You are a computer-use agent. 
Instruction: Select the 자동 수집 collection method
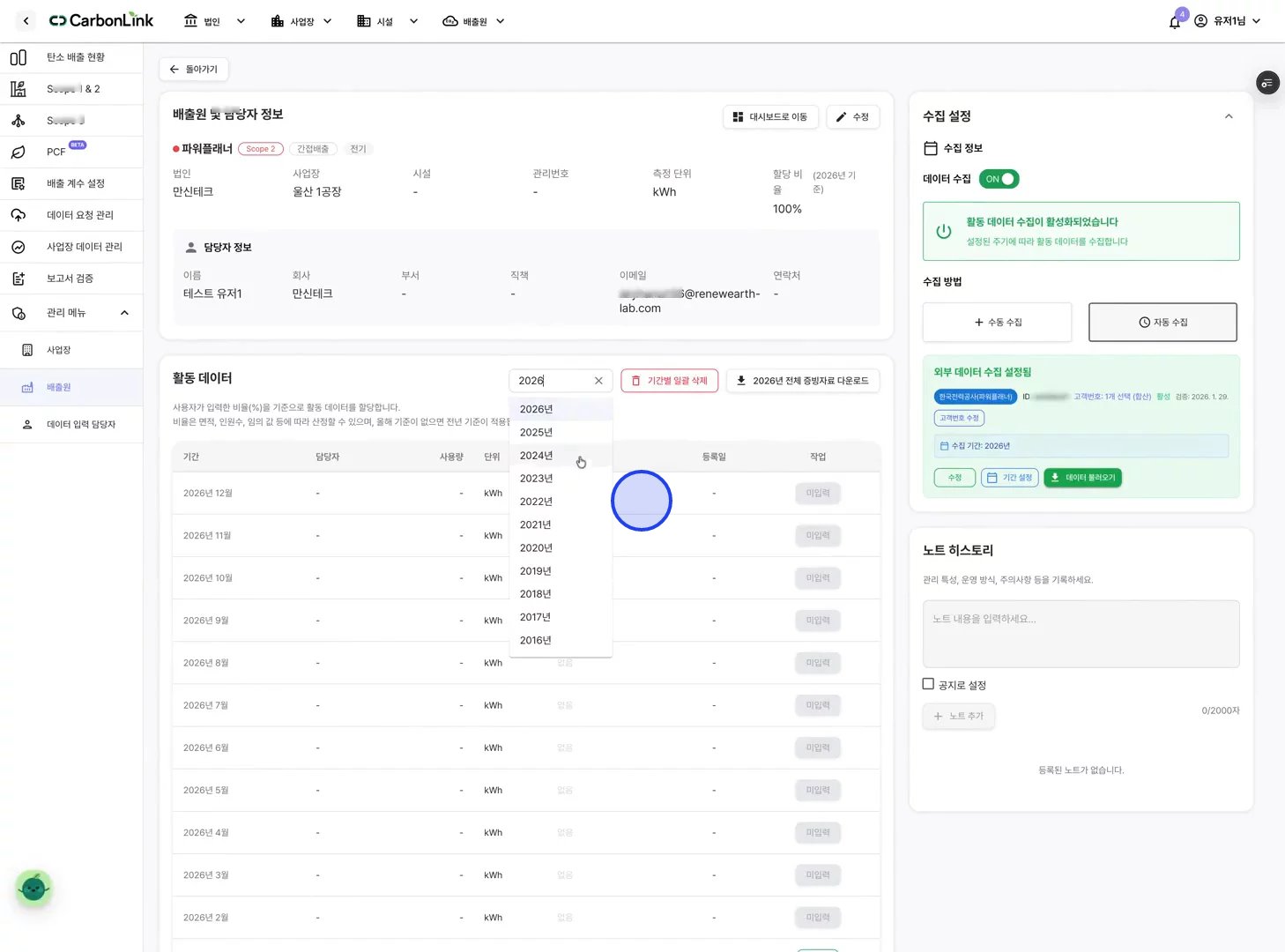pos(1162,322)
